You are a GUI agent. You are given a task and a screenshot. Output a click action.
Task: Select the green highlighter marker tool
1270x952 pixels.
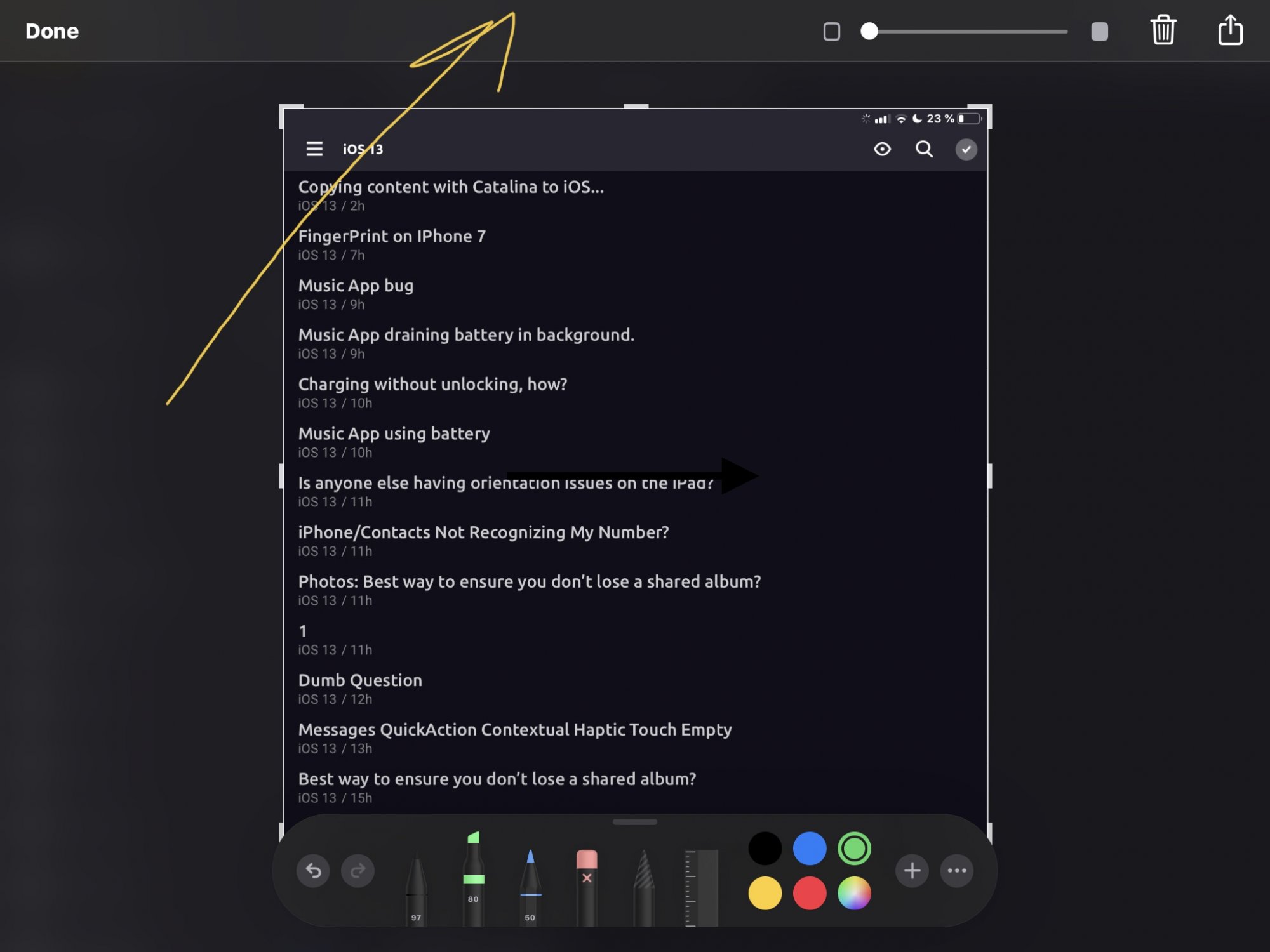473,879
